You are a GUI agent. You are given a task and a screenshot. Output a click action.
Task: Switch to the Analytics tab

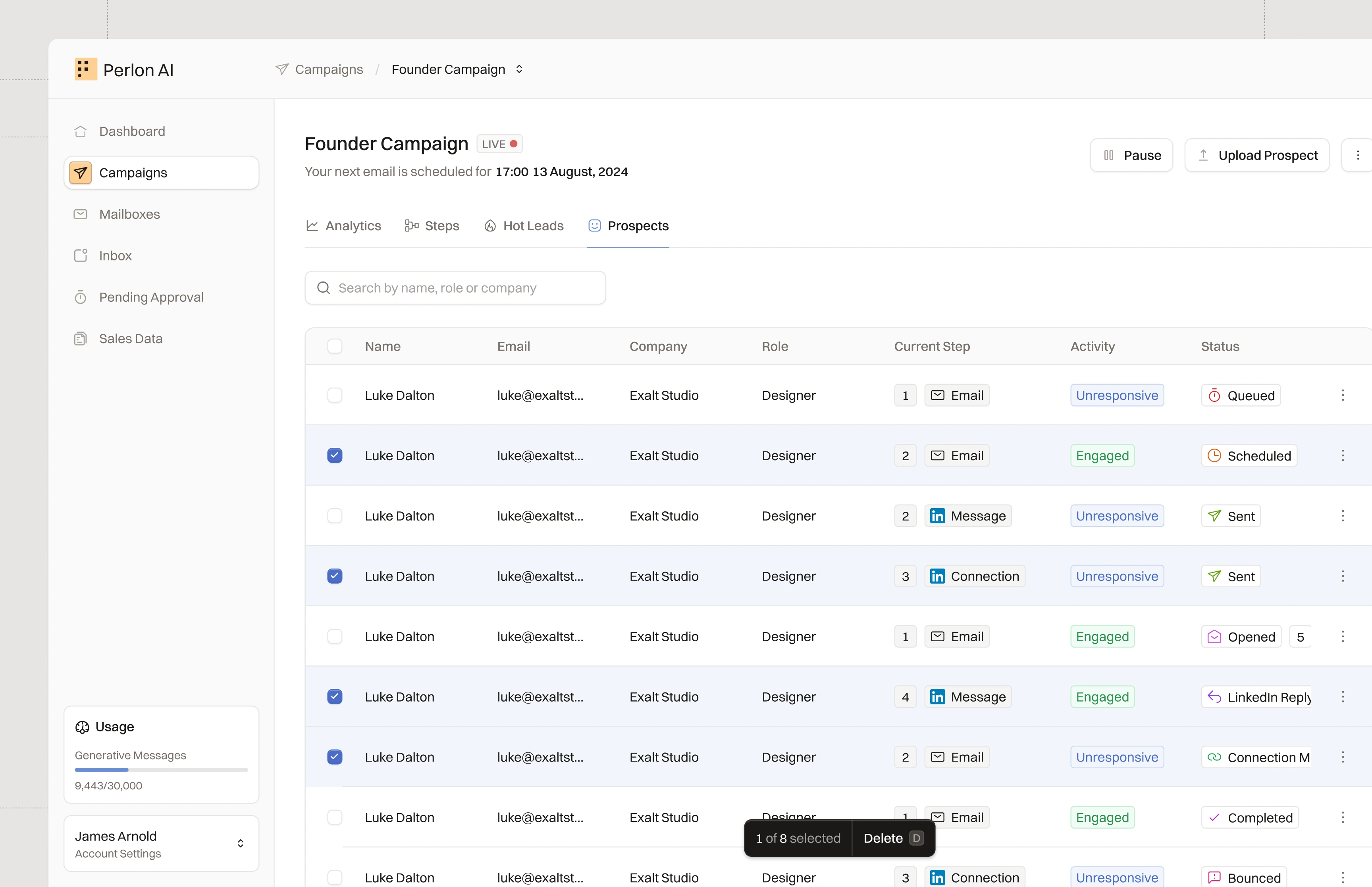point(344,226)
